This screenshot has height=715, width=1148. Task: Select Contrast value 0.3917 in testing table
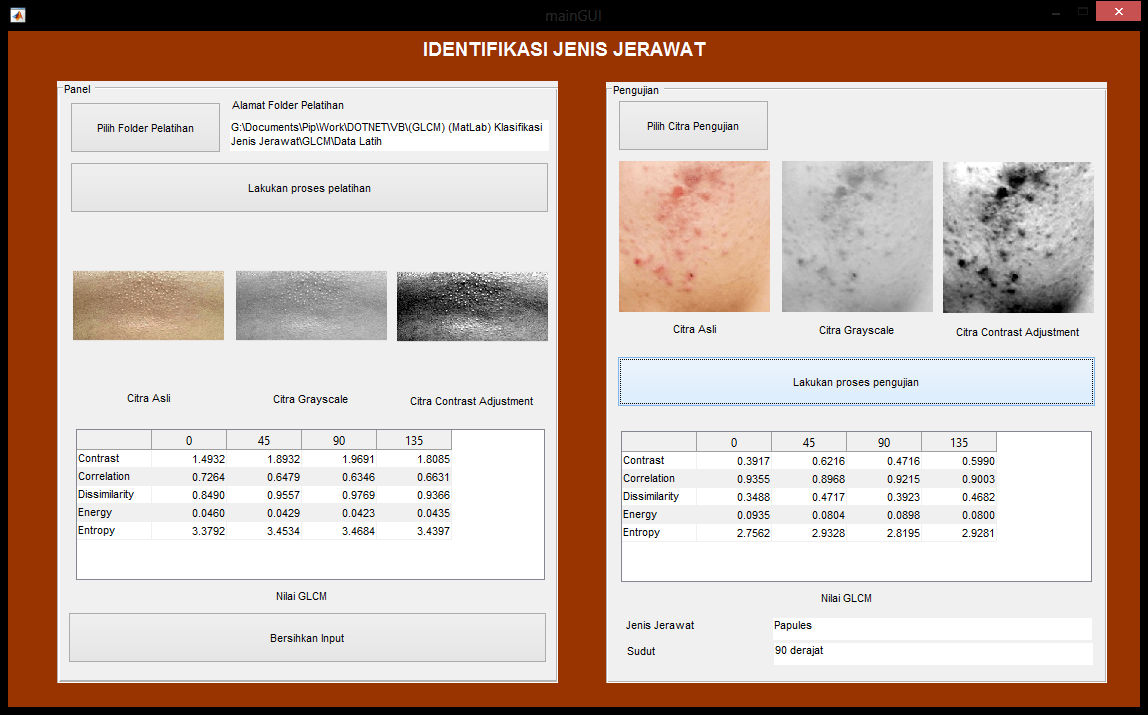click(x=734, y=461)
